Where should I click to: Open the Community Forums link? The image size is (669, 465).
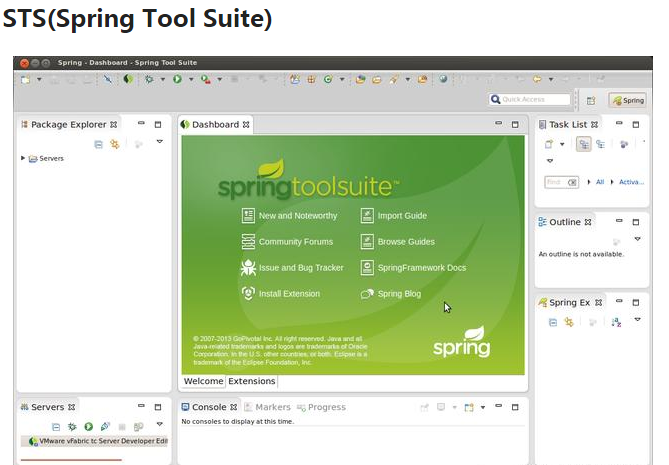pyautogui.click(x=295, y=242)
